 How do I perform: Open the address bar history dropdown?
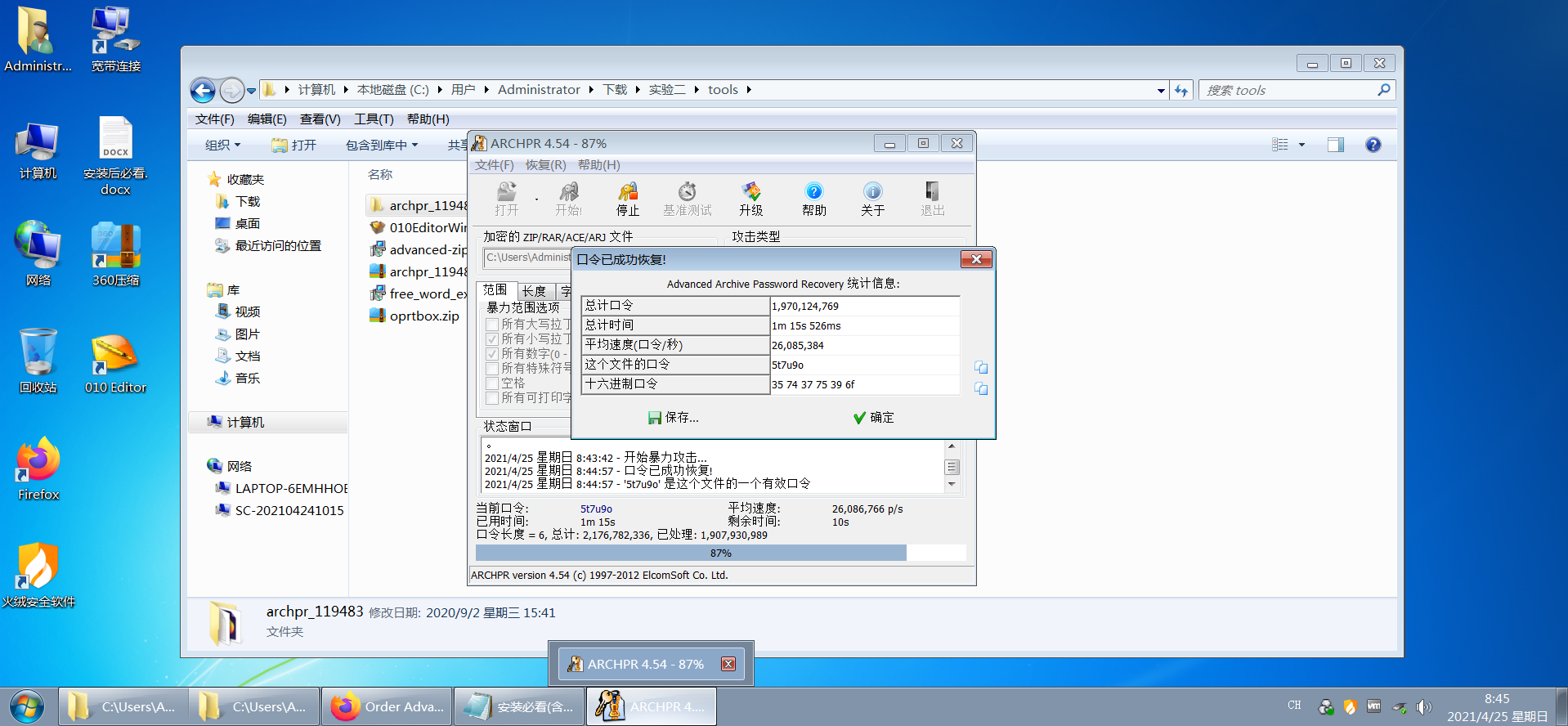(x=1161, y=90)
